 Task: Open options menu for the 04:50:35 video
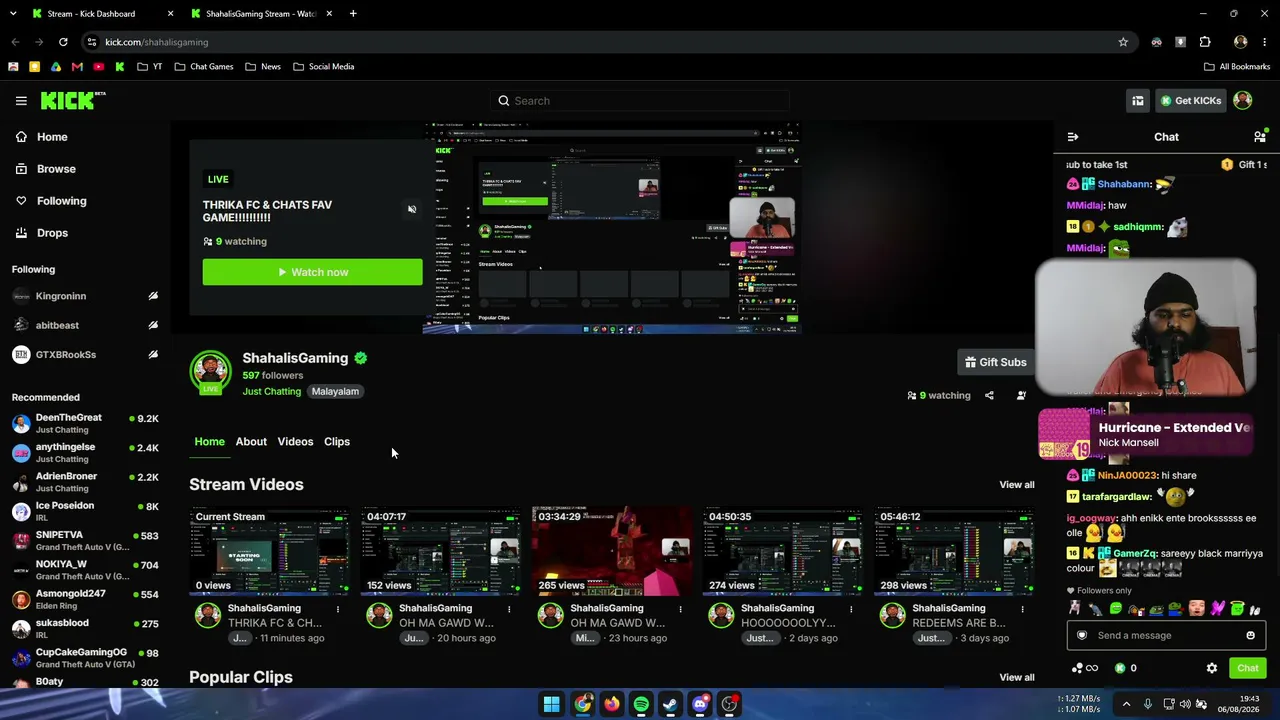pos(851,608)
